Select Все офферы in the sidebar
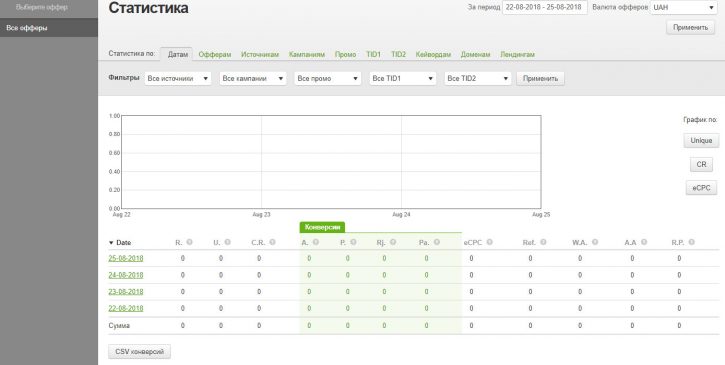This screenshot has width=725, height=365. coord(49,28)
